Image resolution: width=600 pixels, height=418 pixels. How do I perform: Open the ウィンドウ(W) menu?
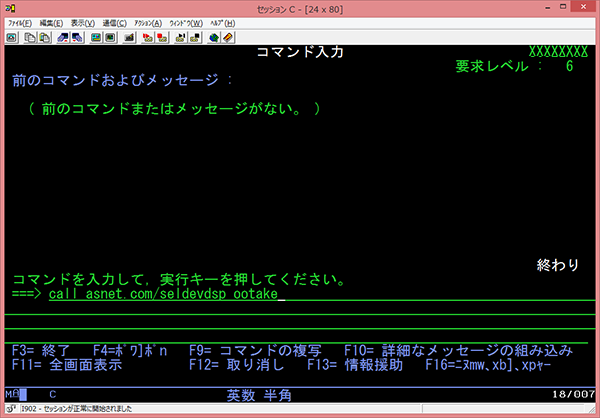pos(187,22)
